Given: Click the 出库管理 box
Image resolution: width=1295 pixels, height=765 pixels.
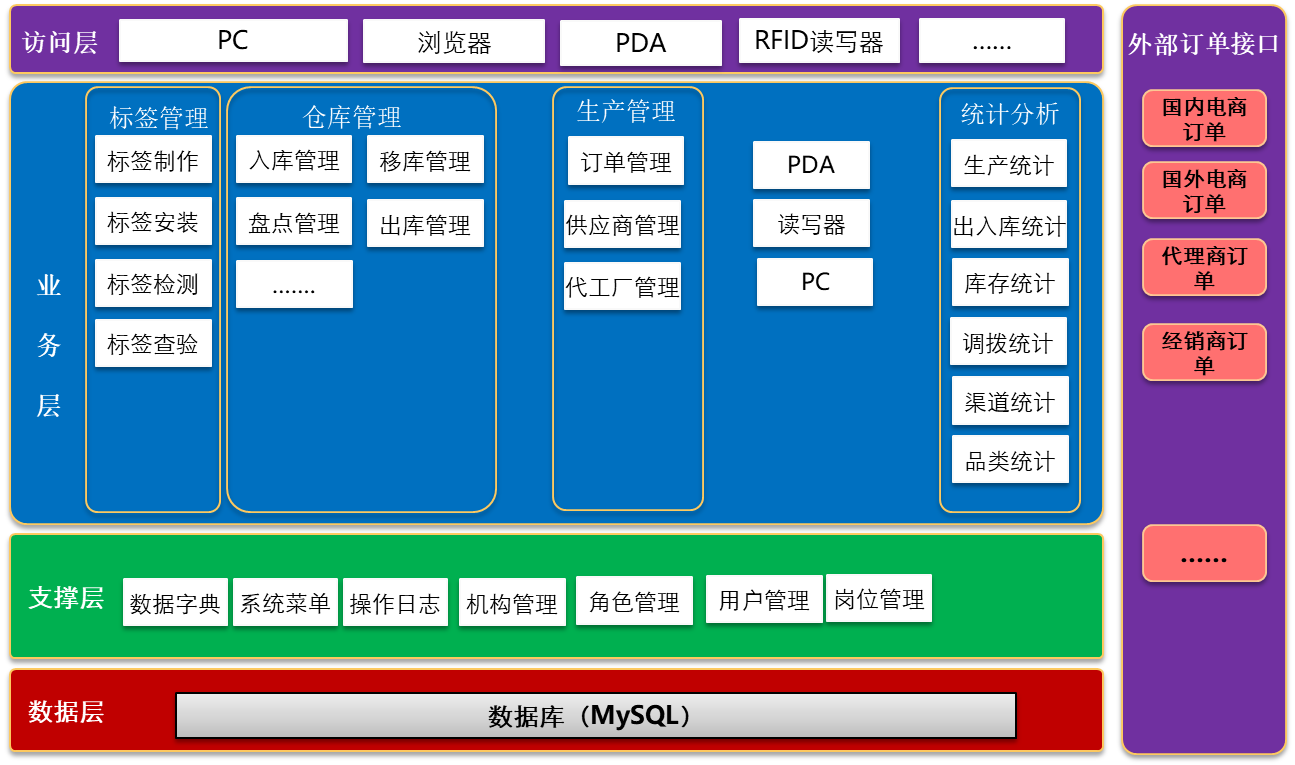Looking at the screenshot, I should (425, 223).
